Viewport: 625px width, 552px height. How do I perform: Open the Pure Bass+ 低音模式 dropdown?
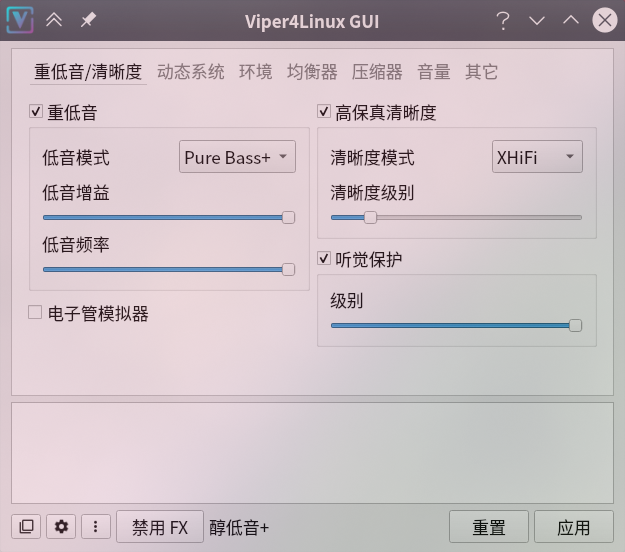237,157
